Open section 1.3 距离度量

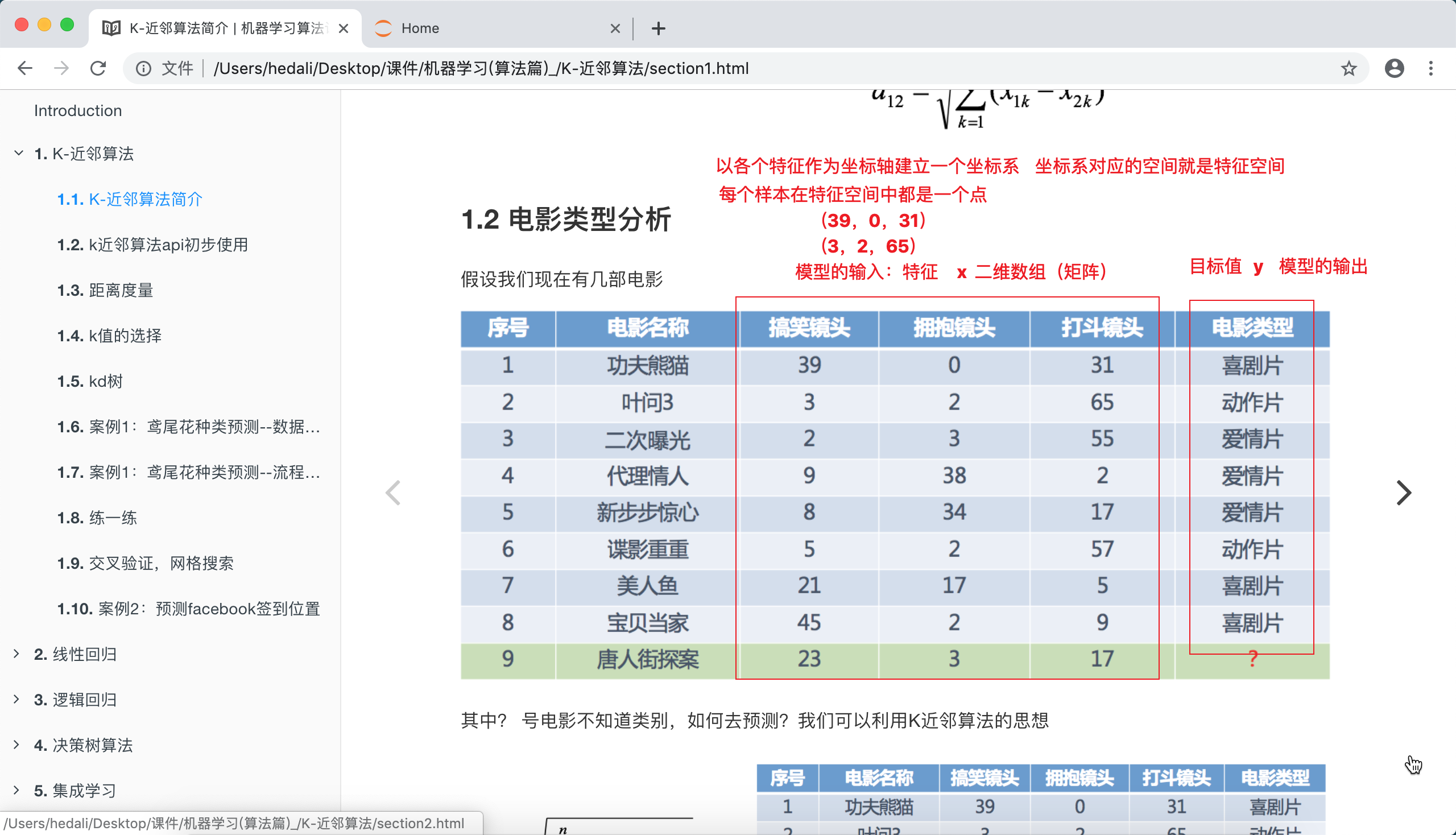pos(106,290)
